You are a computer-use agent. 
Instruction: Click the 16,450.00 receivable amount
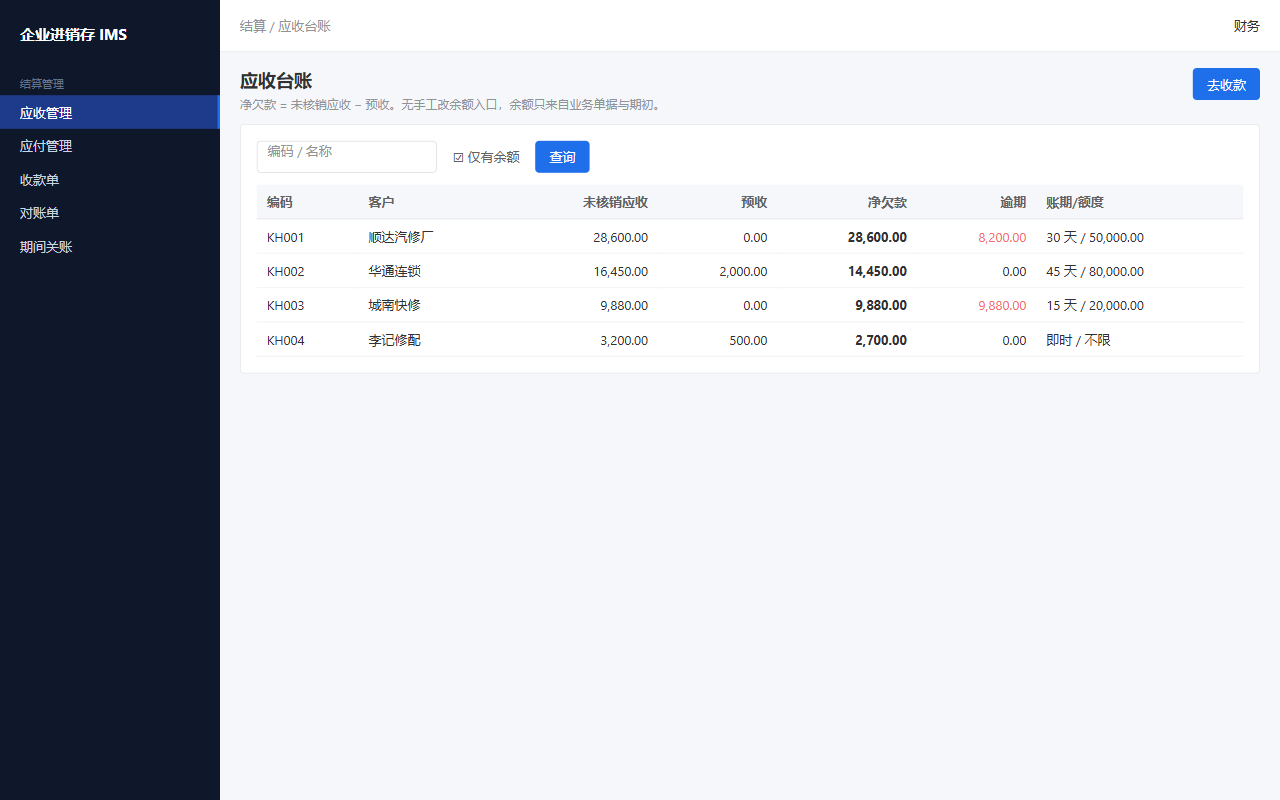tap(620, 272)
